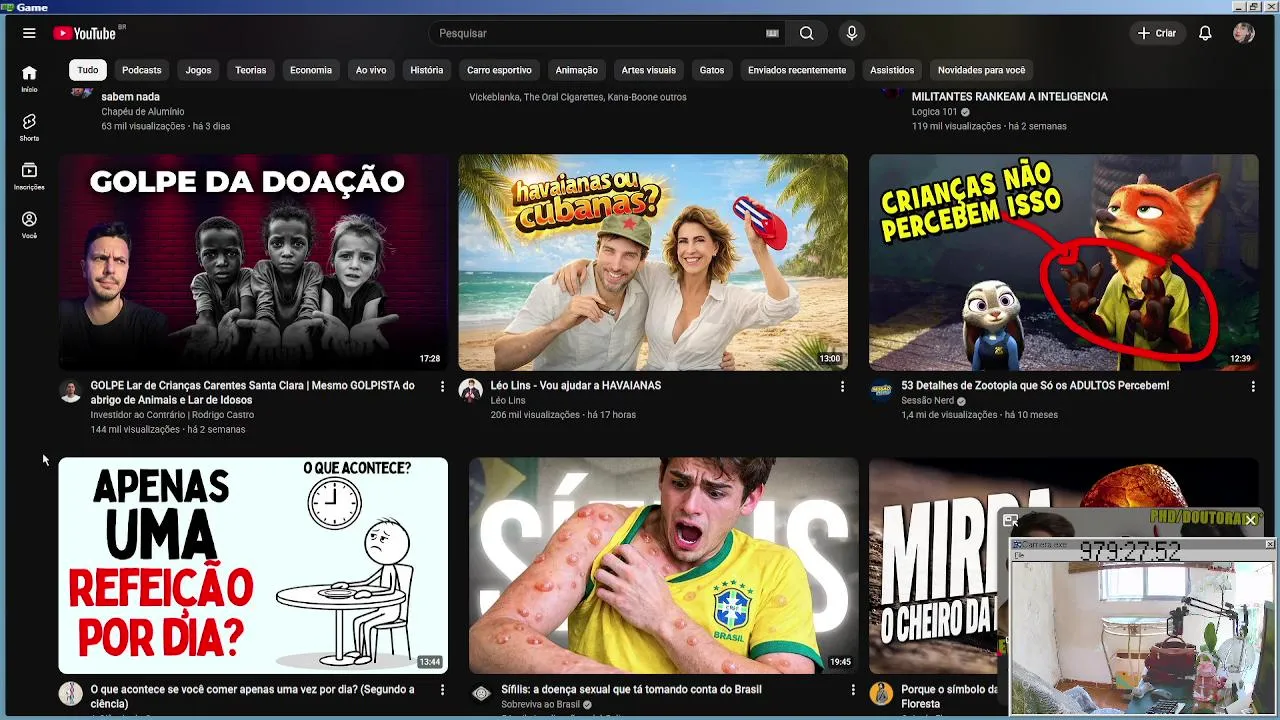Select the Artes visuais filter chip
Image resolution: width=1280 pixels, height=720 pixels.
point(649,70)
